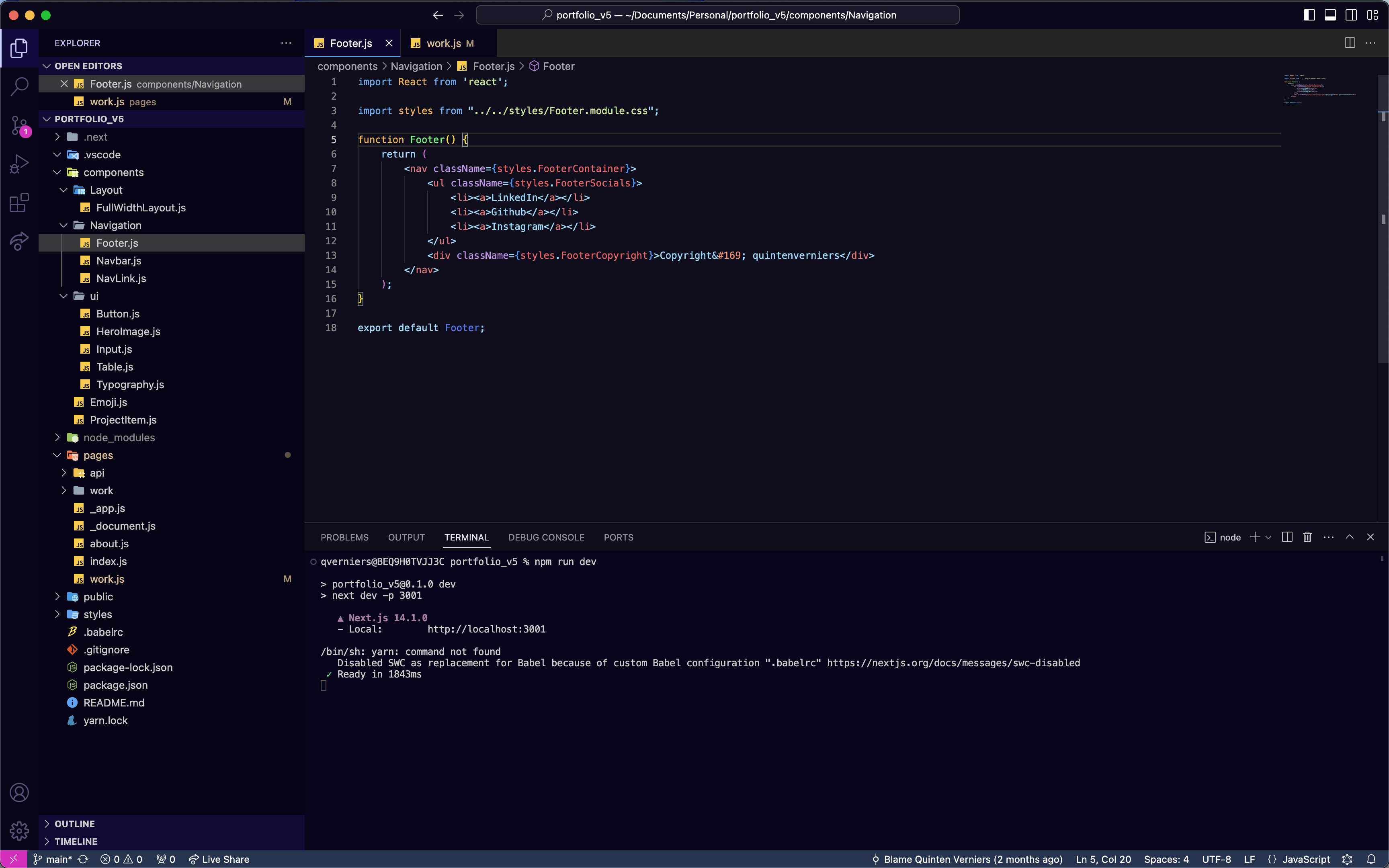Open package.json in the explorer

coord(172,685)
